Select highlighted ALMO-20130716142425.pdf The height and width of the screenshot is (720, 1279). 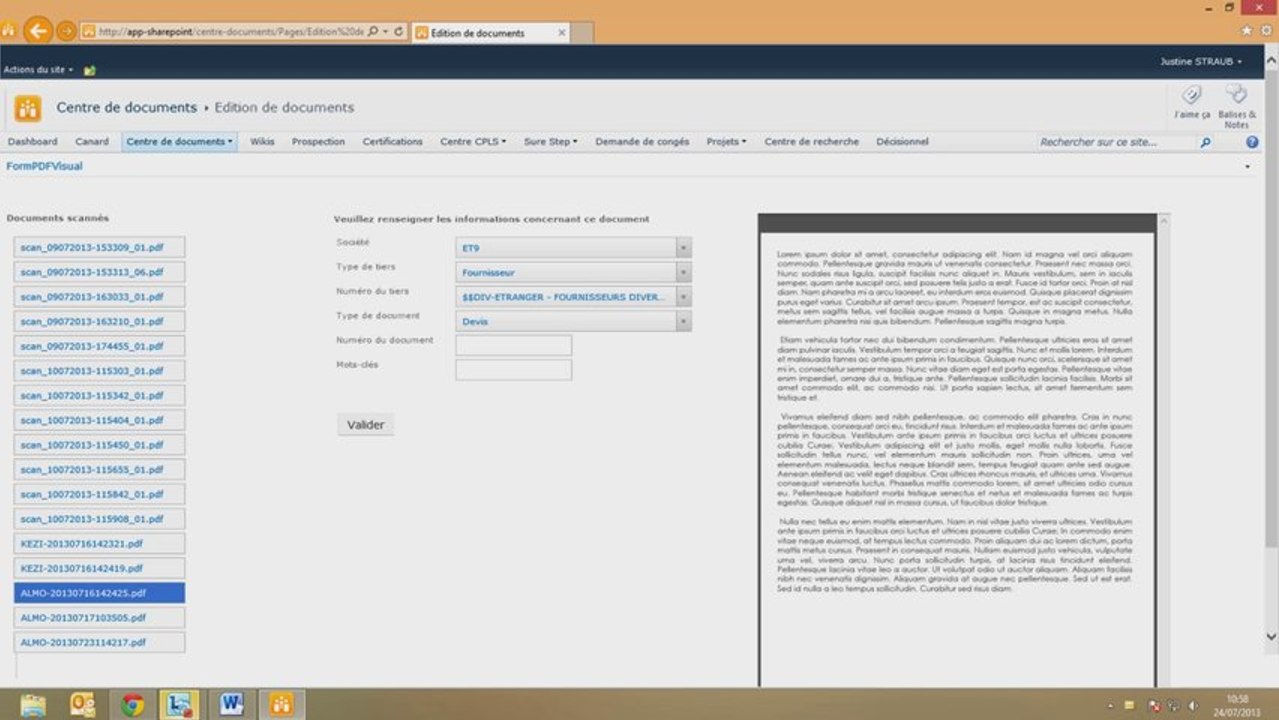tap(99, 593)
